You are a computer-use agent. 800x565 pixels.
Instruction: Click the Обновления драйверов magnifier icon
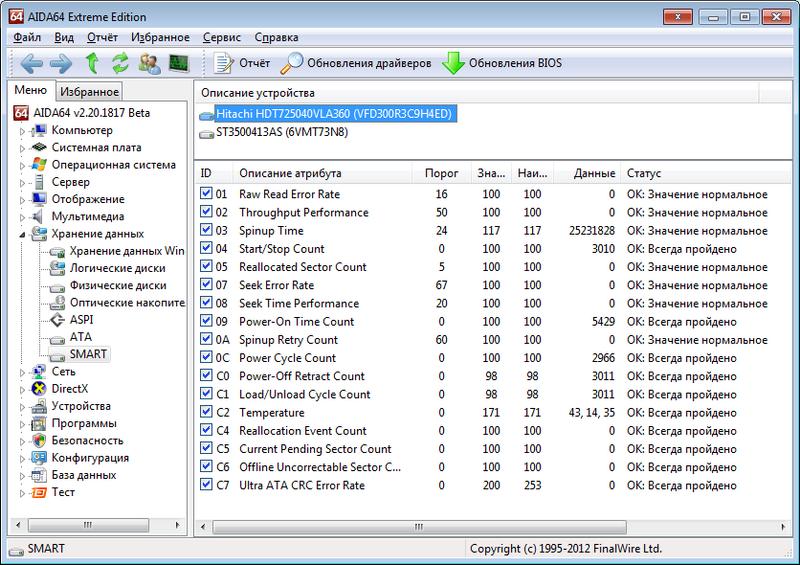[x=291, y=63]
